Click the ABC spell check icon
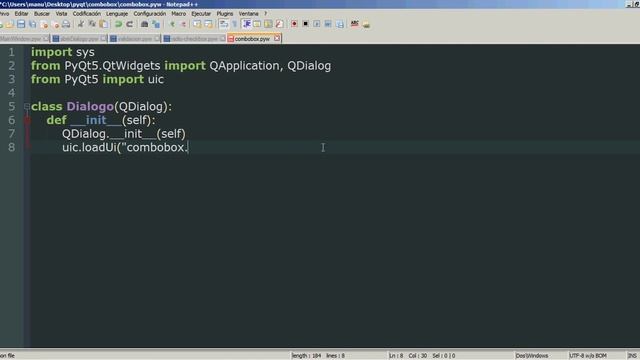 [x=355, y=24]
